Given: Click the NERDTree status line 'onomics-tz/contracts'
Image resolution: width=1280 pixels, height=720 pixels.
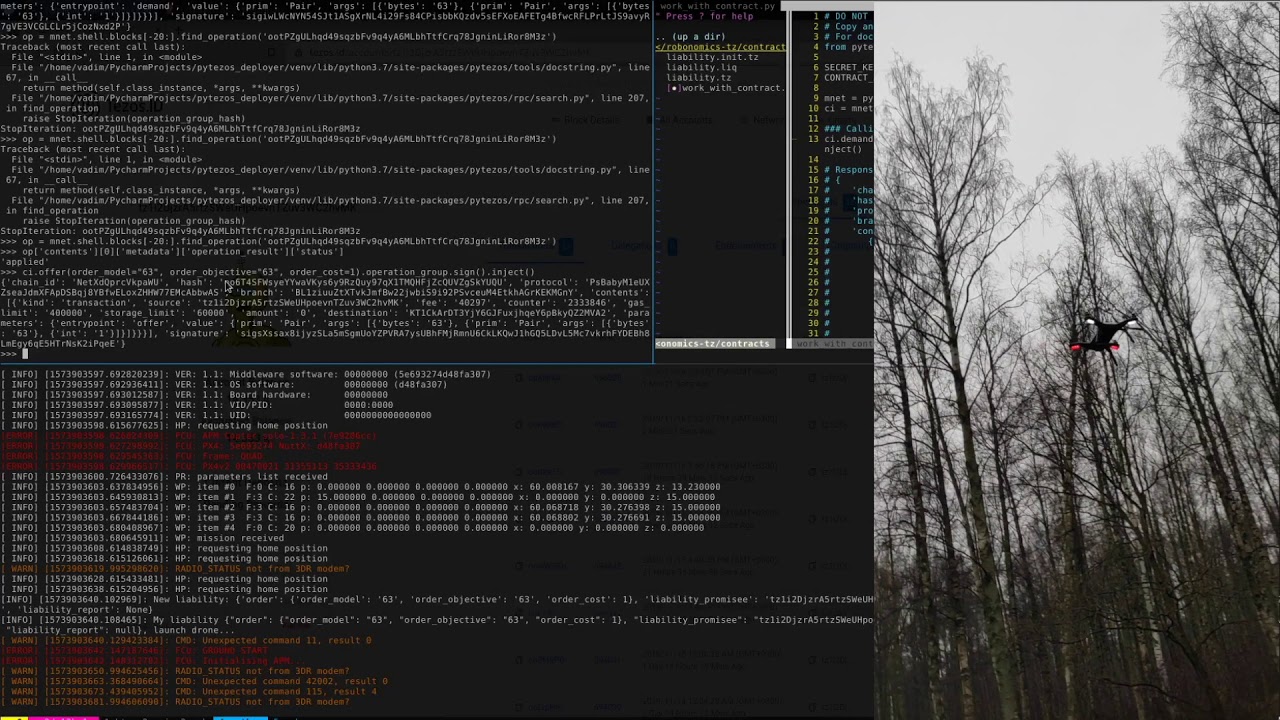Looking at the screenshot, I should [713, 343].
